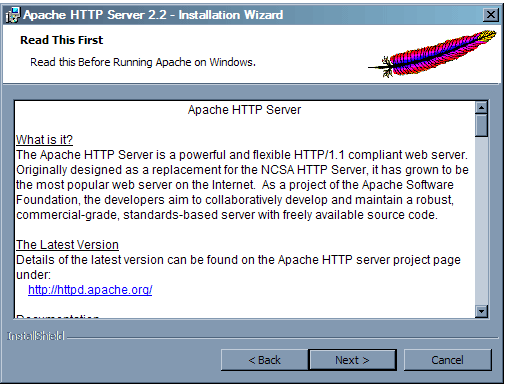The image size is (508, 388).
Task: Open the http://httpd.apache.org/ link
Action: click(90, 290)
